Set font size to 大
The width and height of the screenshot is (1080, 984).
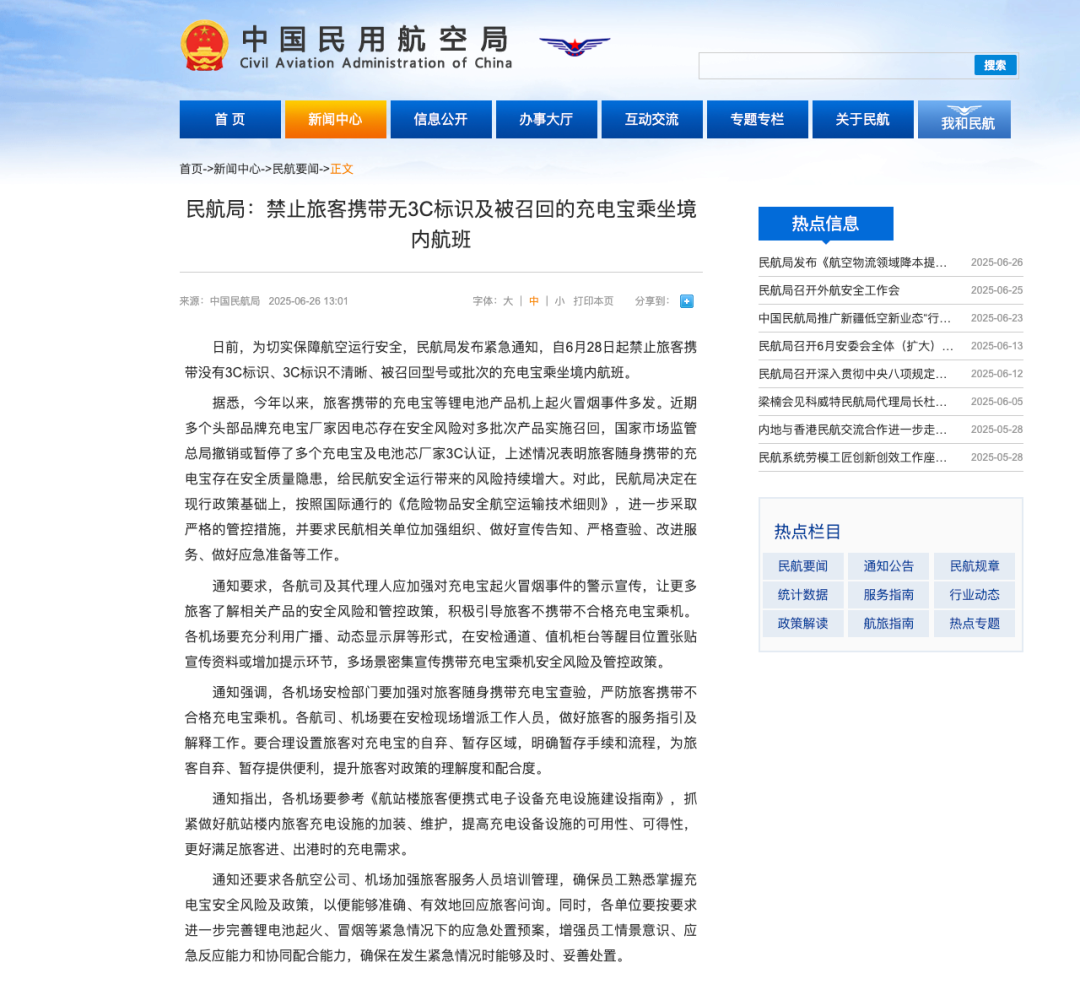pyautogui.click(x=508, y=301)
